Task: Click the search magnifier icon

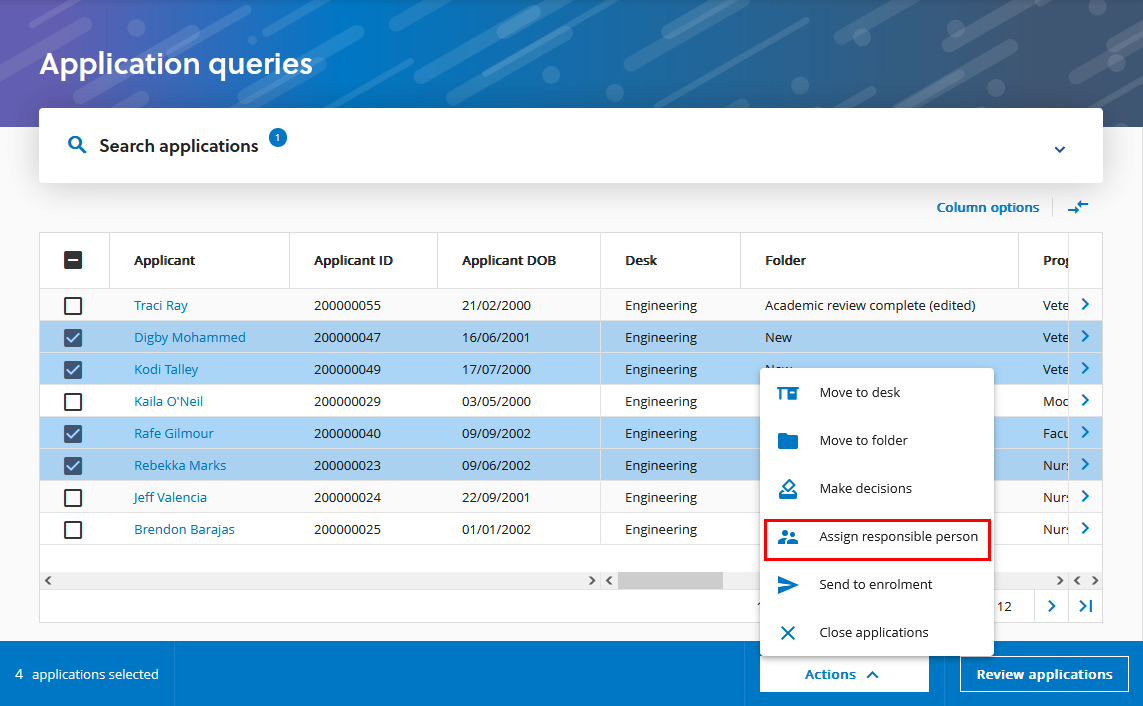Action: coord(77,144)
